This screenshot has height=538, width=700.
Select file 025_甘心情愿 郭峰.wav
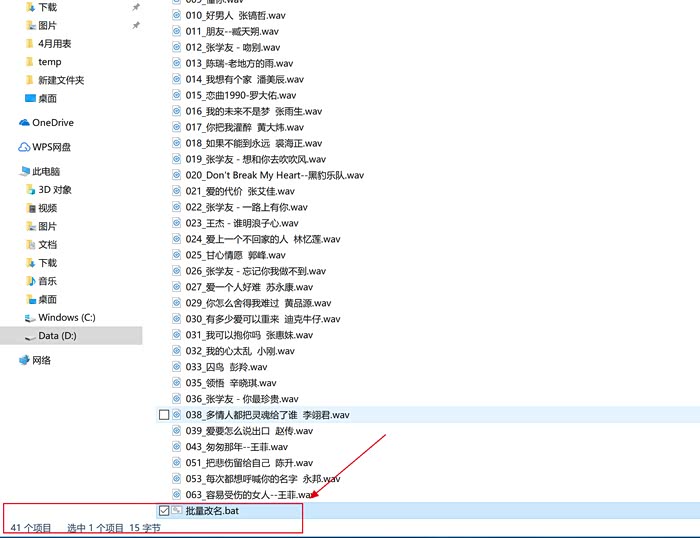[x=235, y=255]
